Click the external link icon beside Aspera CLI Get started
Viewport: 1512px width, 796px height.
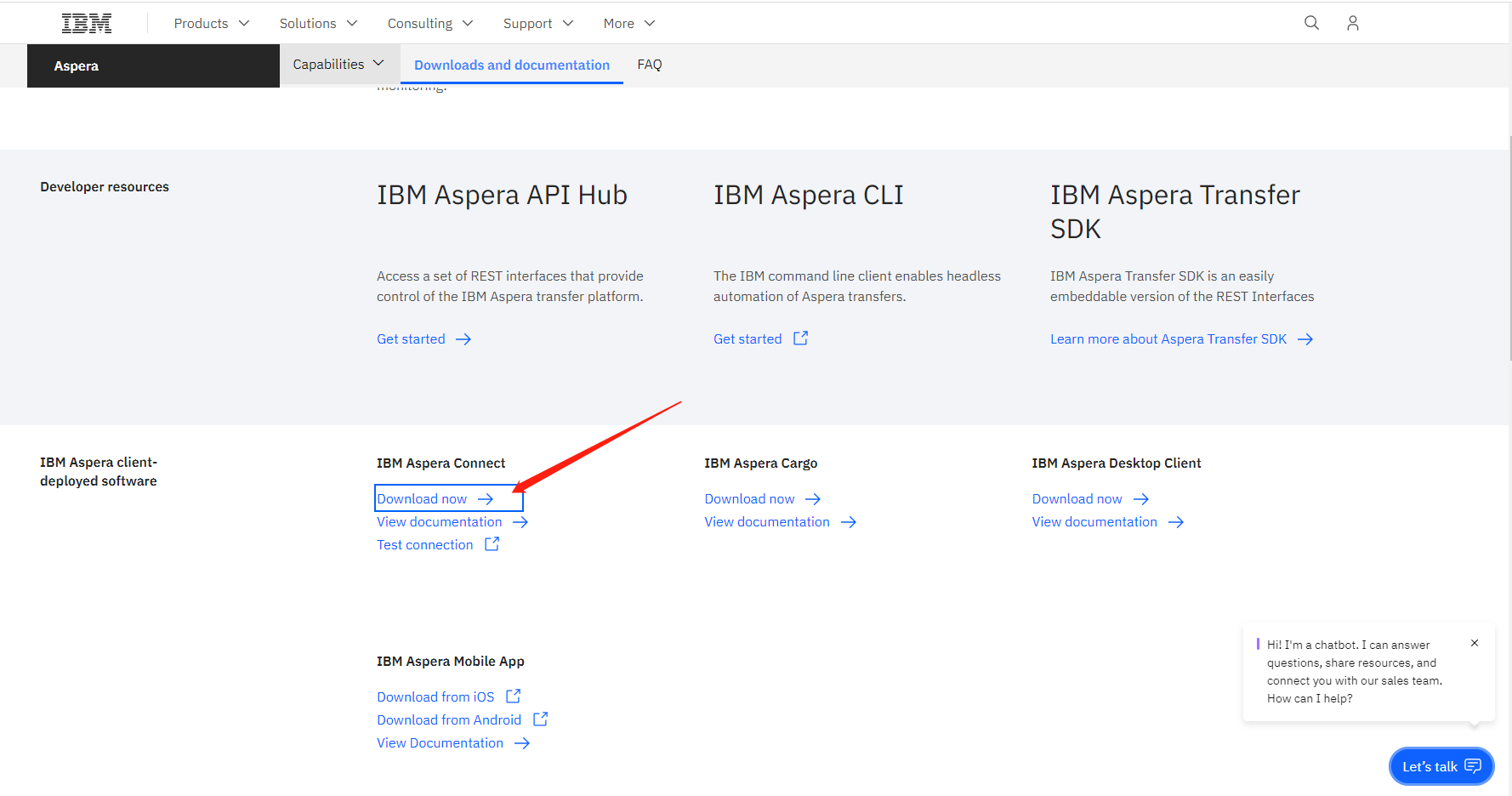800,338
